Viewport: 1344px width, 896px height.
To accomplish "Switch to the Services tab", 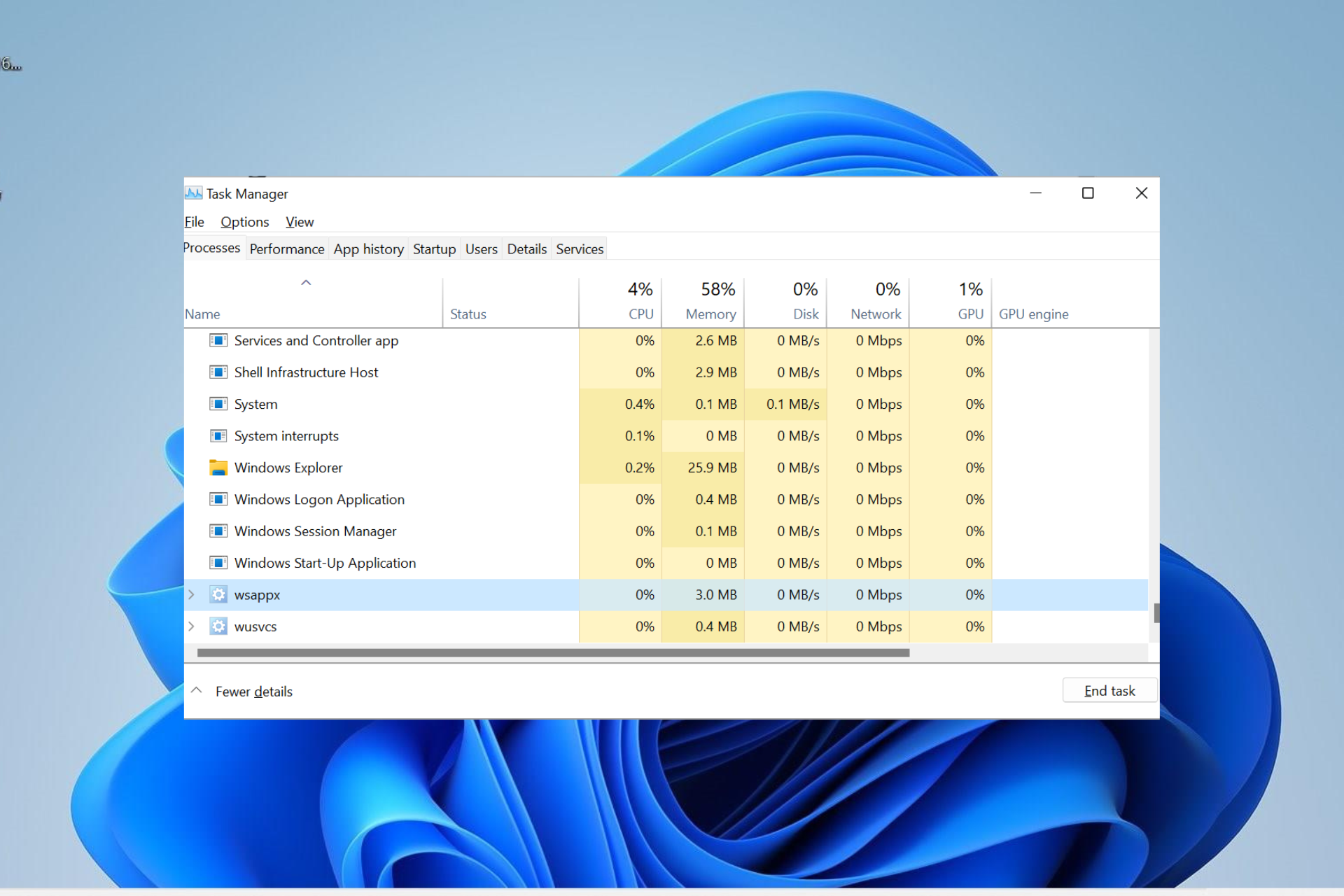I will tap(579, 248).
